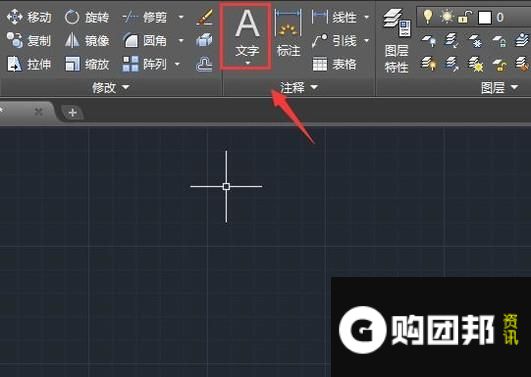
Task: Select the Scale (缩放) tool
Action: 87,64
